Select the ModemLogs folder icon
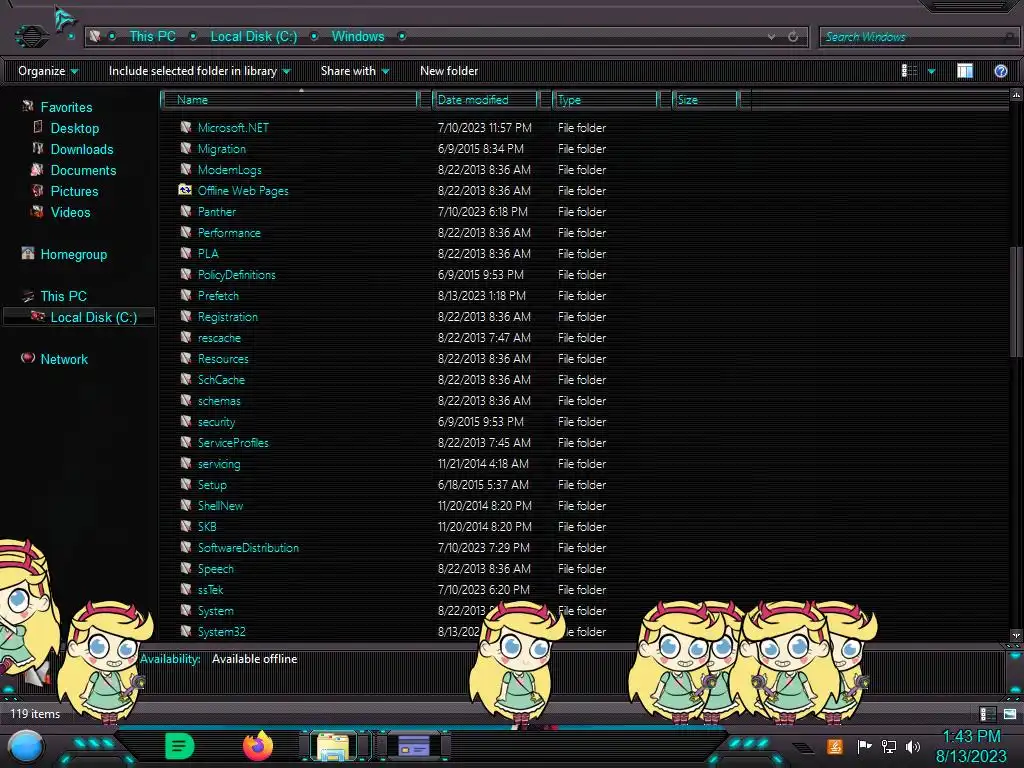Screen dimensions: 1024x768 point(185,168)
